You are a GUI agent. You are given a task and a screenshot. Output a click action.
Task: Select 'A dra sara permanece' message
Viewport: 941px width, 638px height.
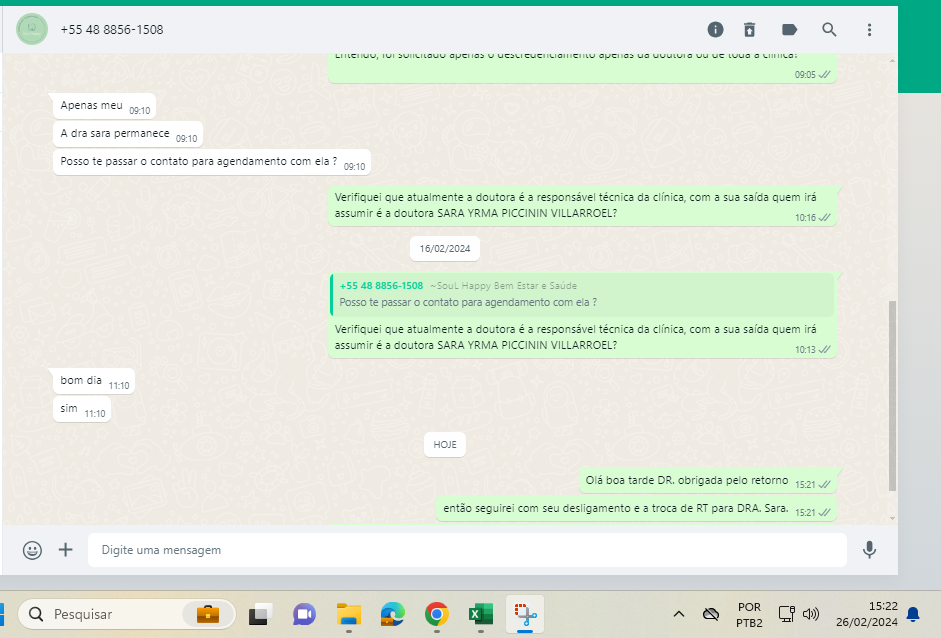click(128, 134)
